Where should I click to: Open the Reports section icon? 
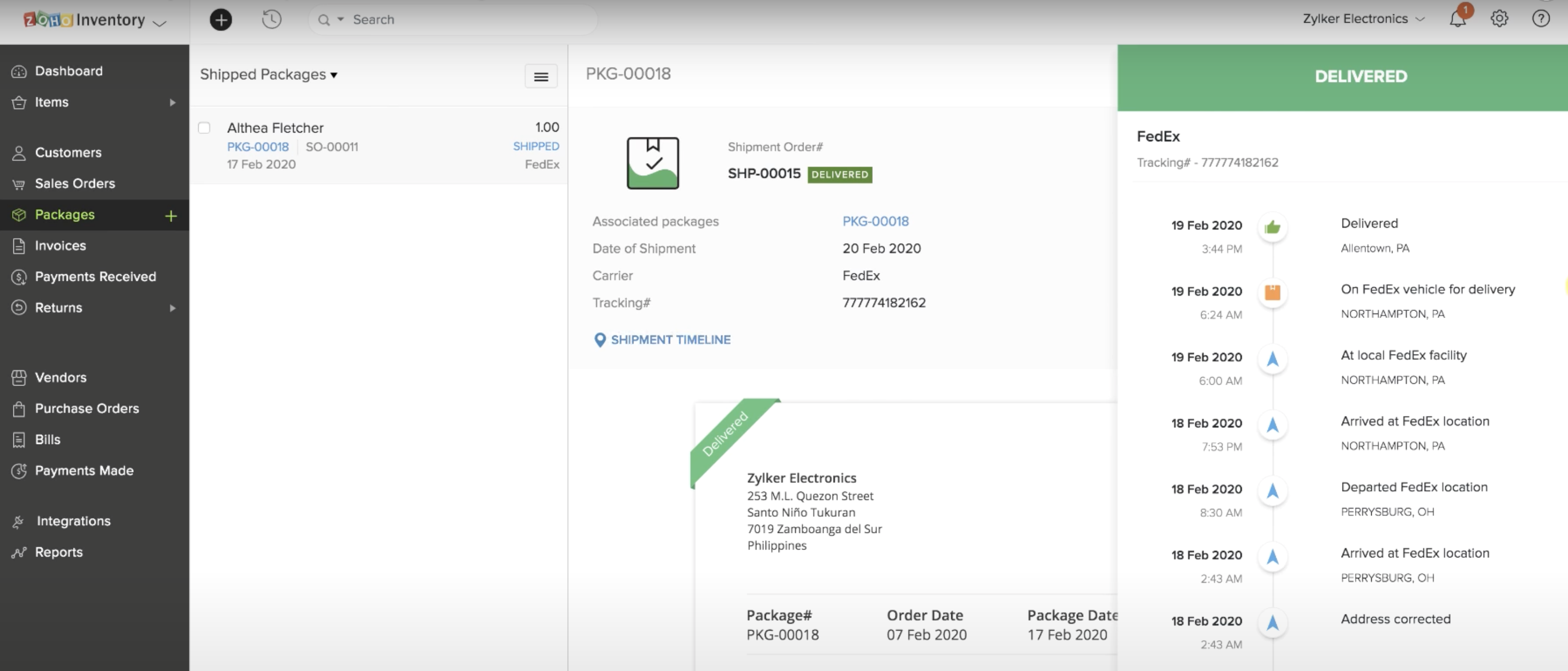click(19, 552)
